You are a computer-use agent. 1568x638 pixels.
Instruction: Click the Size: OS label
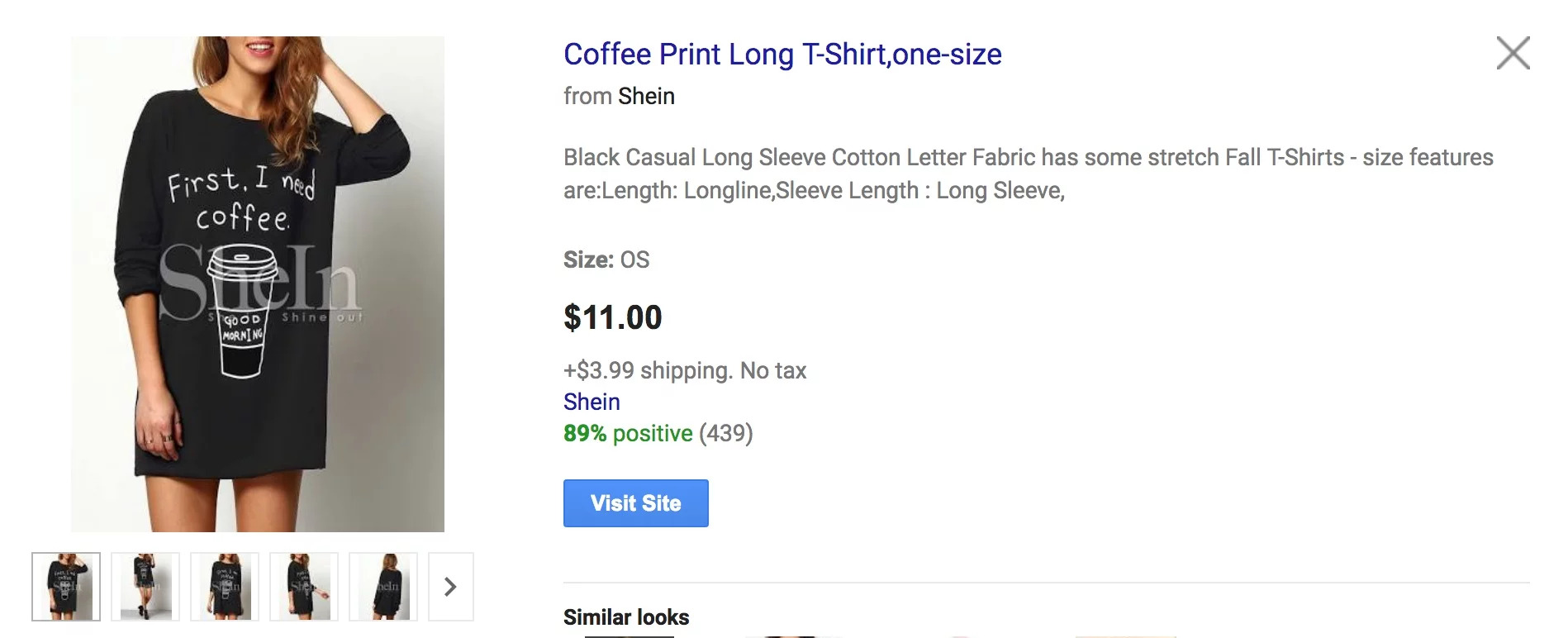(x=606, y=260)
